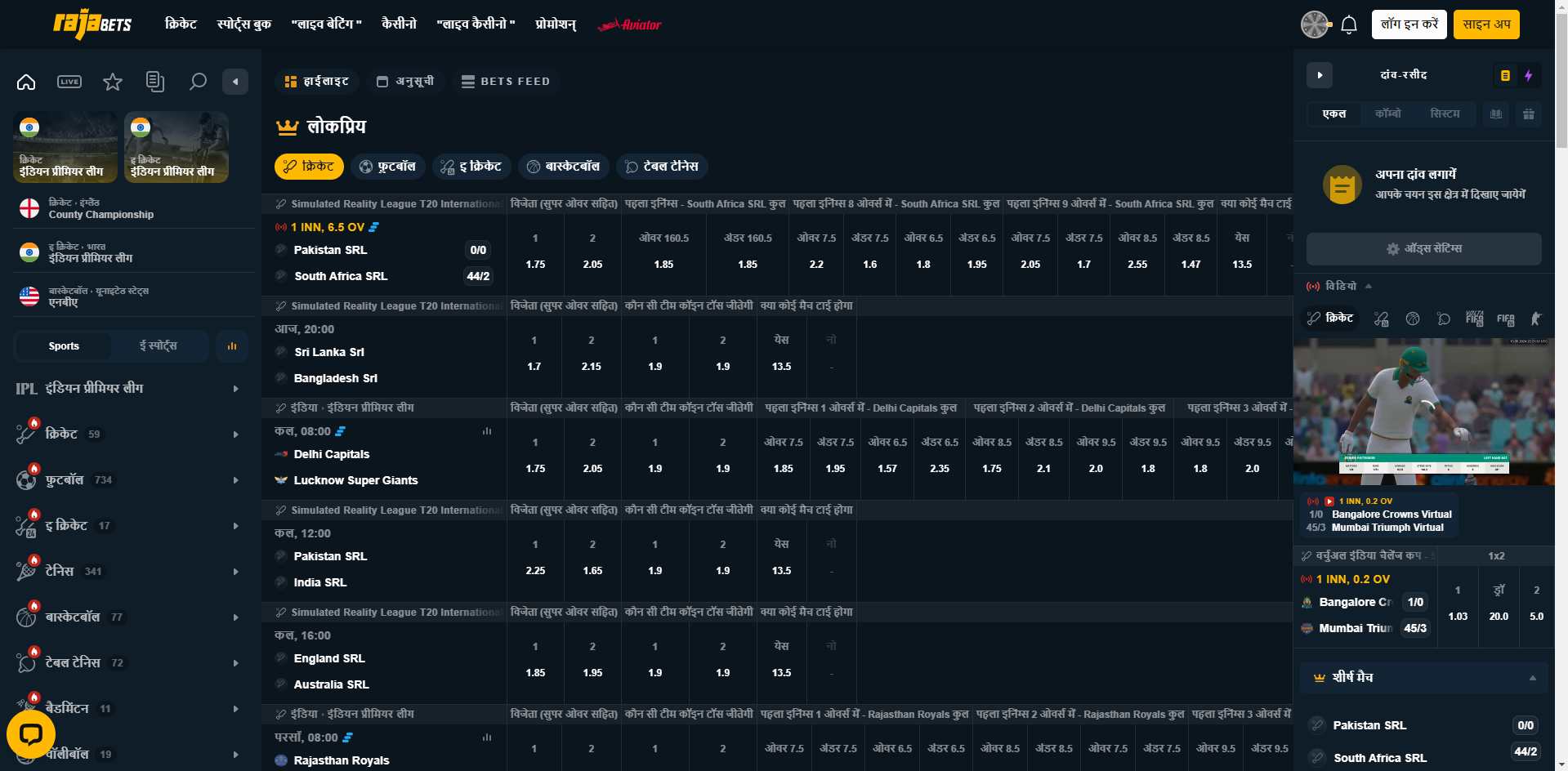Select the table tennis video filter icon
Image resolution: width=1568 pixels, height=771 pixels.
tap(1444, 319)
